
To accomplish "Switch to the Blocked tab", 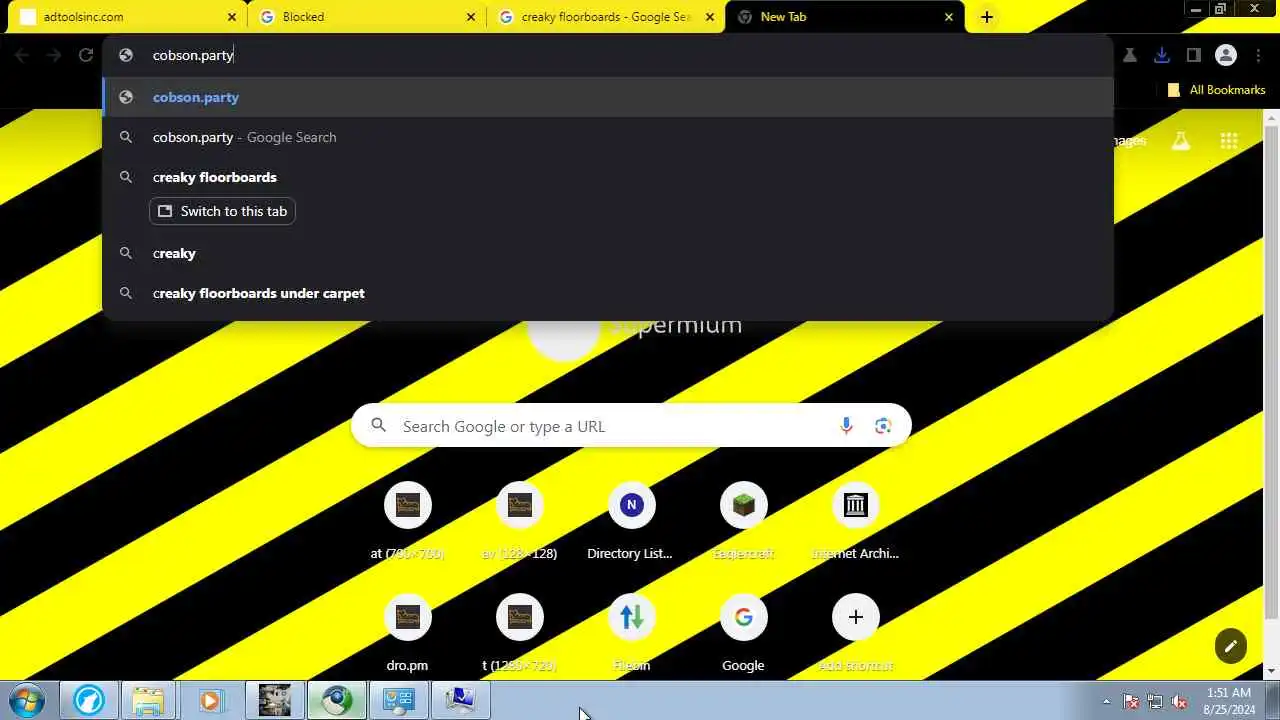I will (x=366, y=17).
